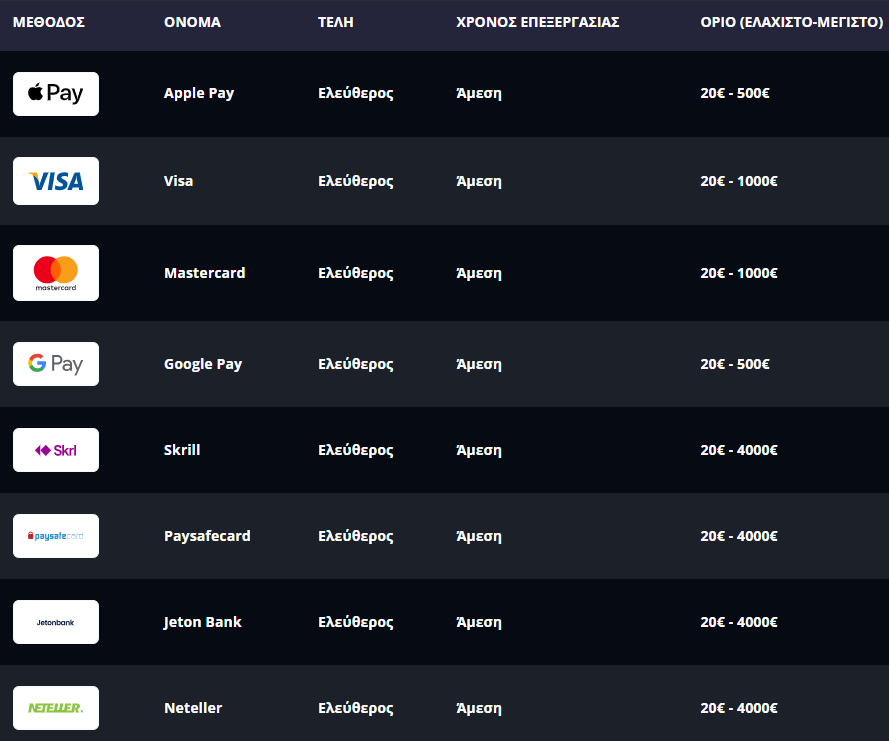Click Mastercard's 20€ - 1000€ limit
The height and width of the screenshot is (741, 889).
point(739,273)
